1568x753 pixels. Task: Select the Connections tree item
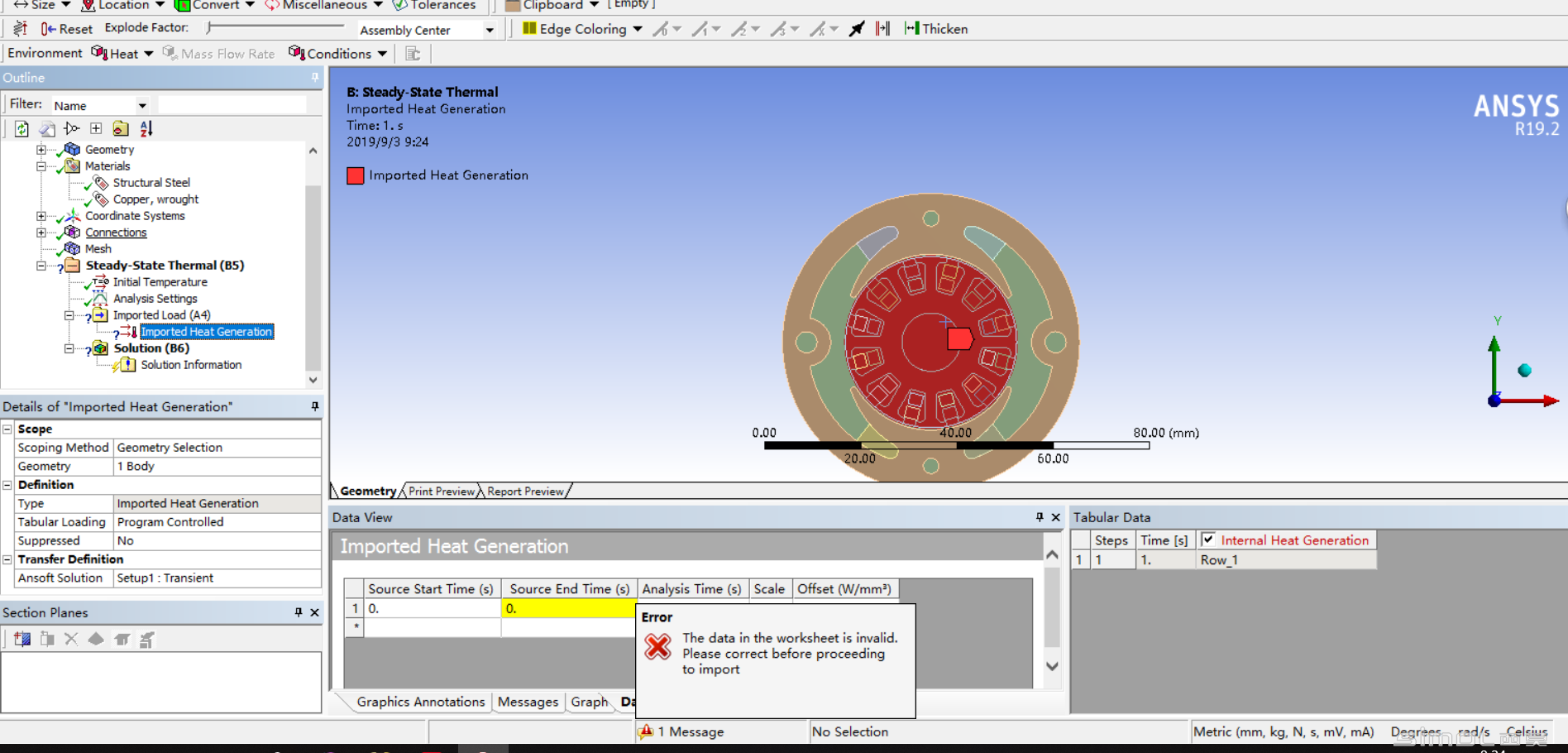(116, 233)
